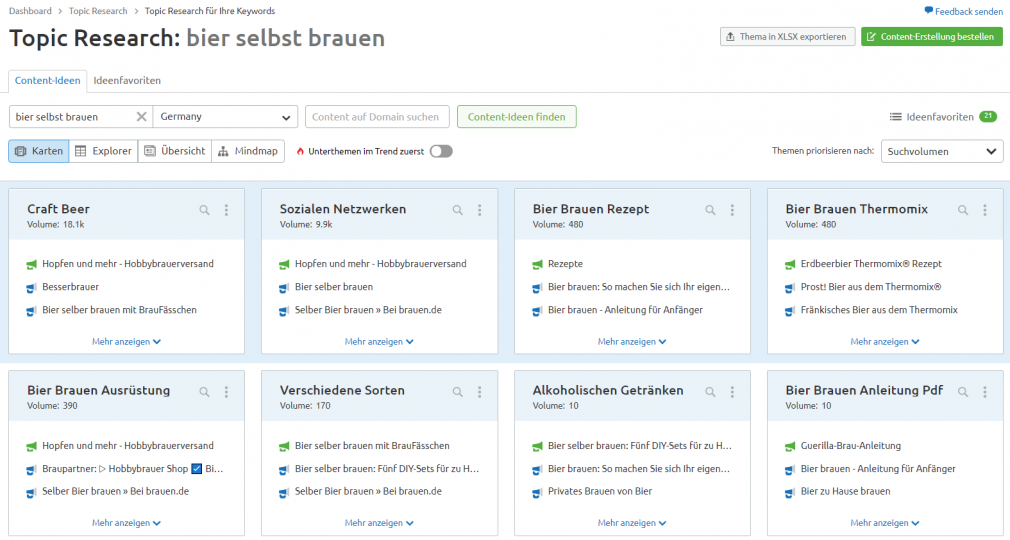Screen dimensions: 1010x540
Task: Search within the Craft Beer card
Action: pyautogui.click(x=204, y=210)
